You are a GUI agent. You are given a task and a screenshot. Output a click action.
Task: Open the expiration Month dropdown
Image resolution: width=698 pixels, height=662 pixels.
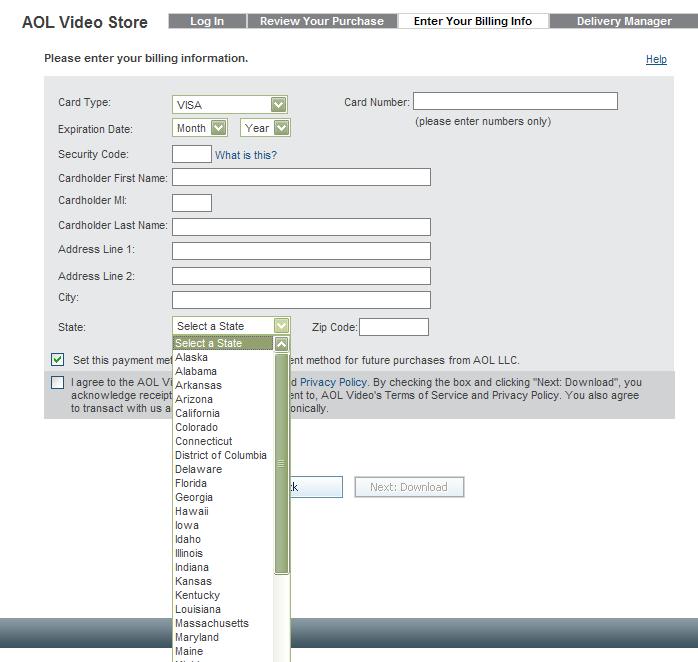click(200, 128)
